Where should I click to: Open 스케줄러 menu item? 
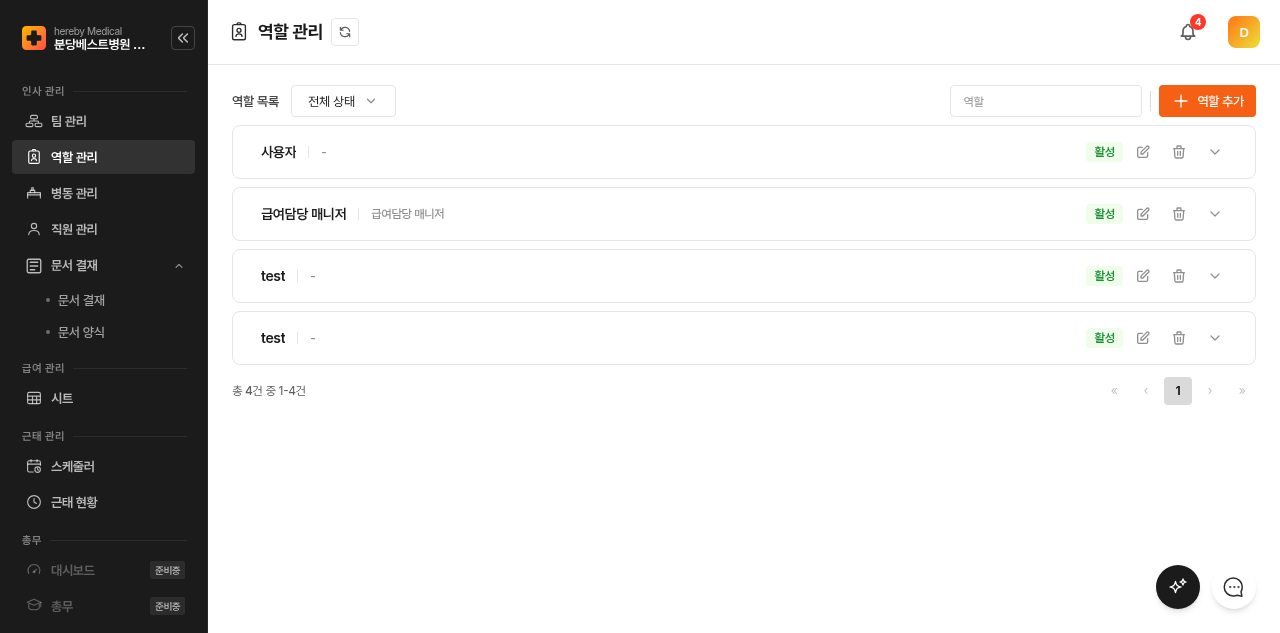click(103, 466)
